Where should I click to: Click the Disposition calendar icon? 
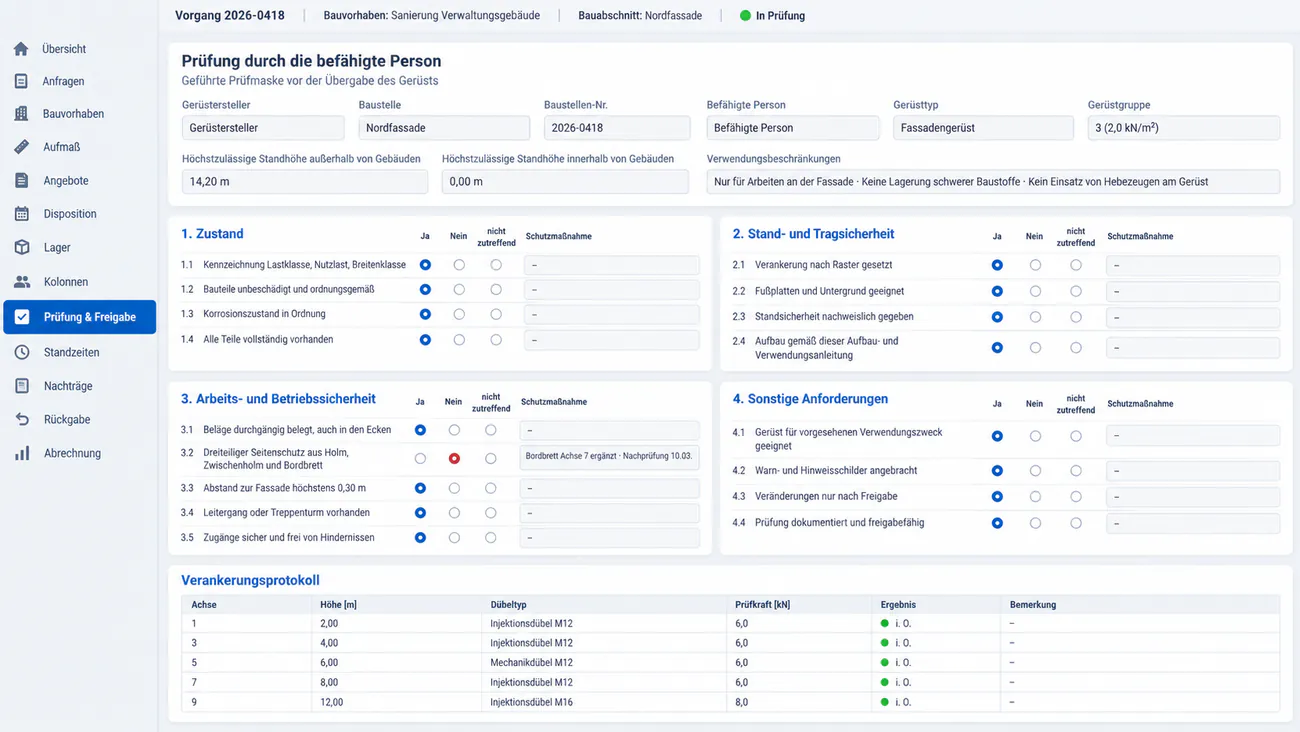(22, 213)
